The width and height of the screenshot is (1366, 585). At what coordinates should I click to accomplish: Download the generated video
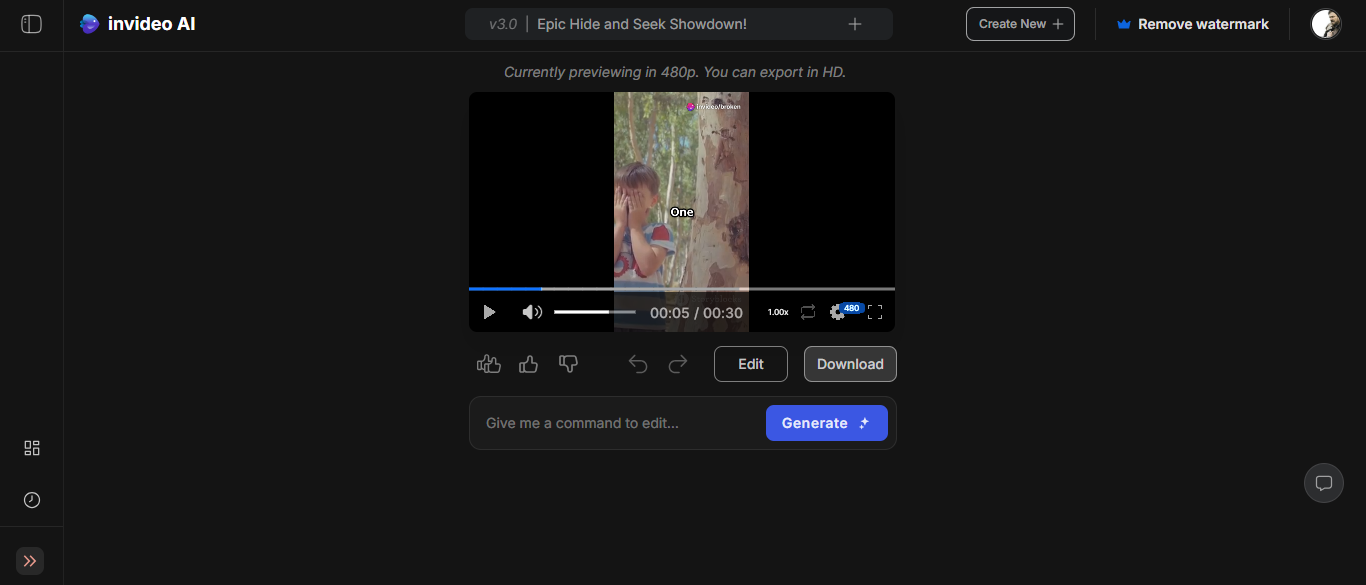(x=850, y=364)
